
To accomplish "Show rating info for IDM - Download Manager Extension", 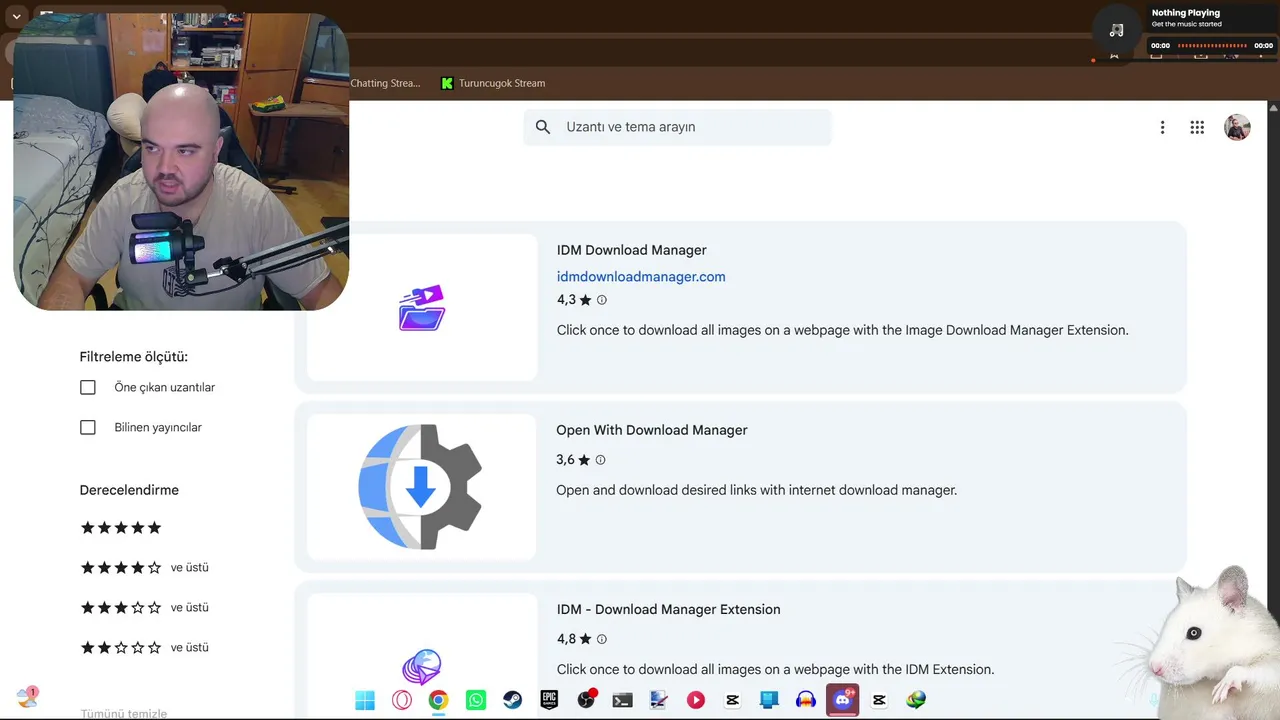I will [601, 639].
